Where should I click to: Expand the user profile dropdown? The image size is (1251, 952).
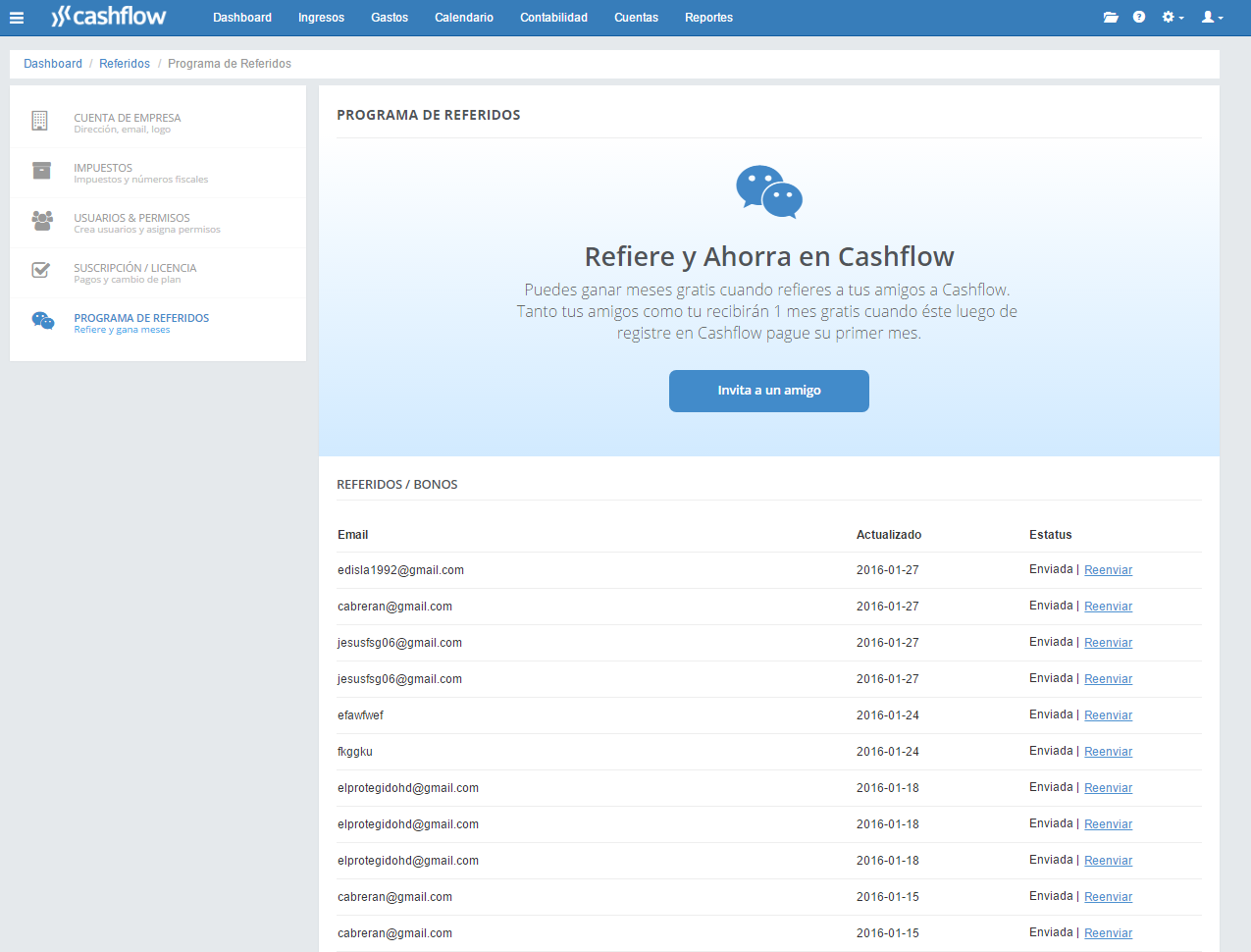1213,18
